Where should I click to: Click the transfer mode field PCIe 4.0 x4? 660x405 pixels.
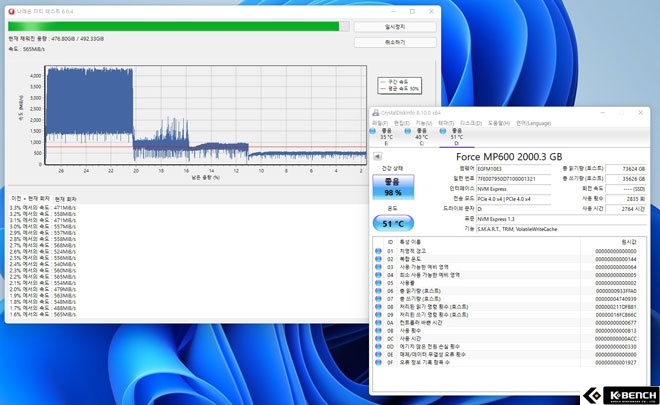514,199
